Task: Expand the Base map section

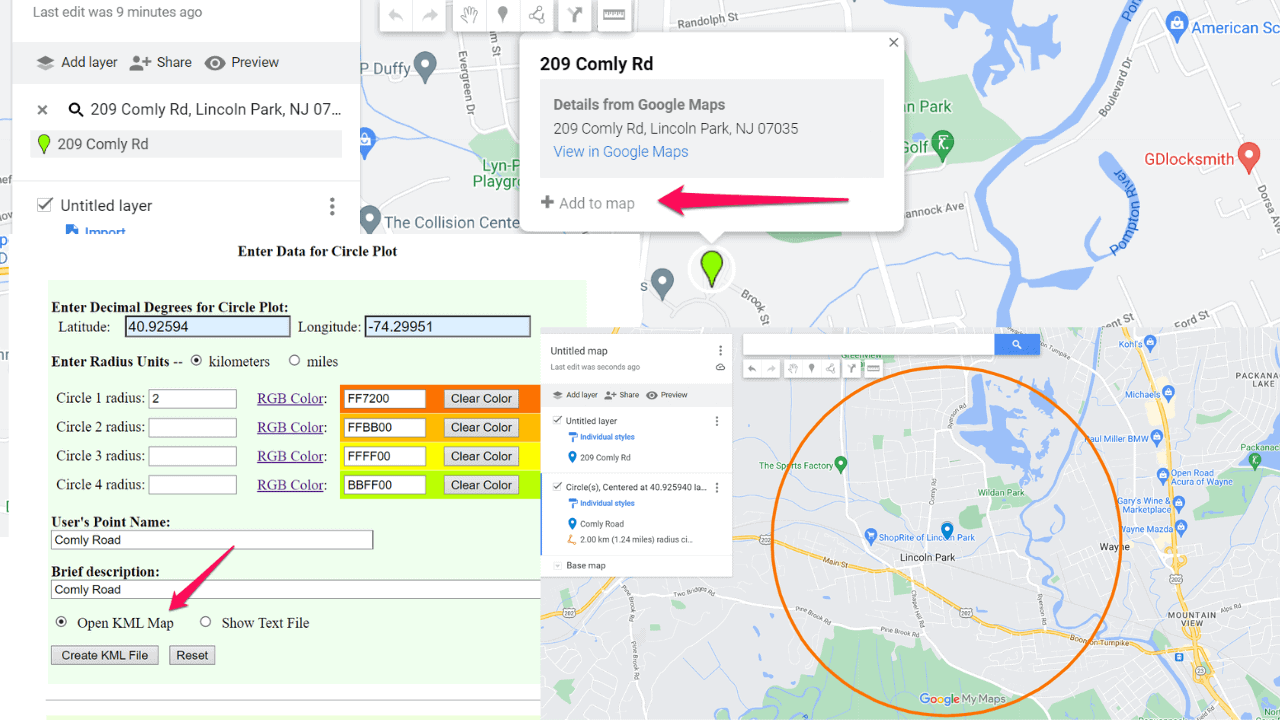Action: coord(557,566)
